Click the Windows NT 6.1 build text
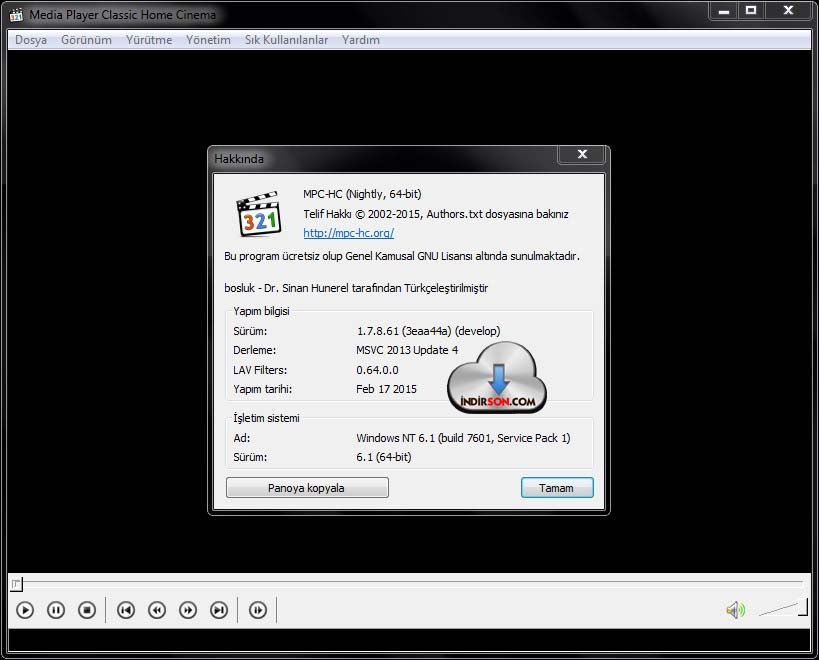The height and width of the screenshot is (660, 819). 463,438
